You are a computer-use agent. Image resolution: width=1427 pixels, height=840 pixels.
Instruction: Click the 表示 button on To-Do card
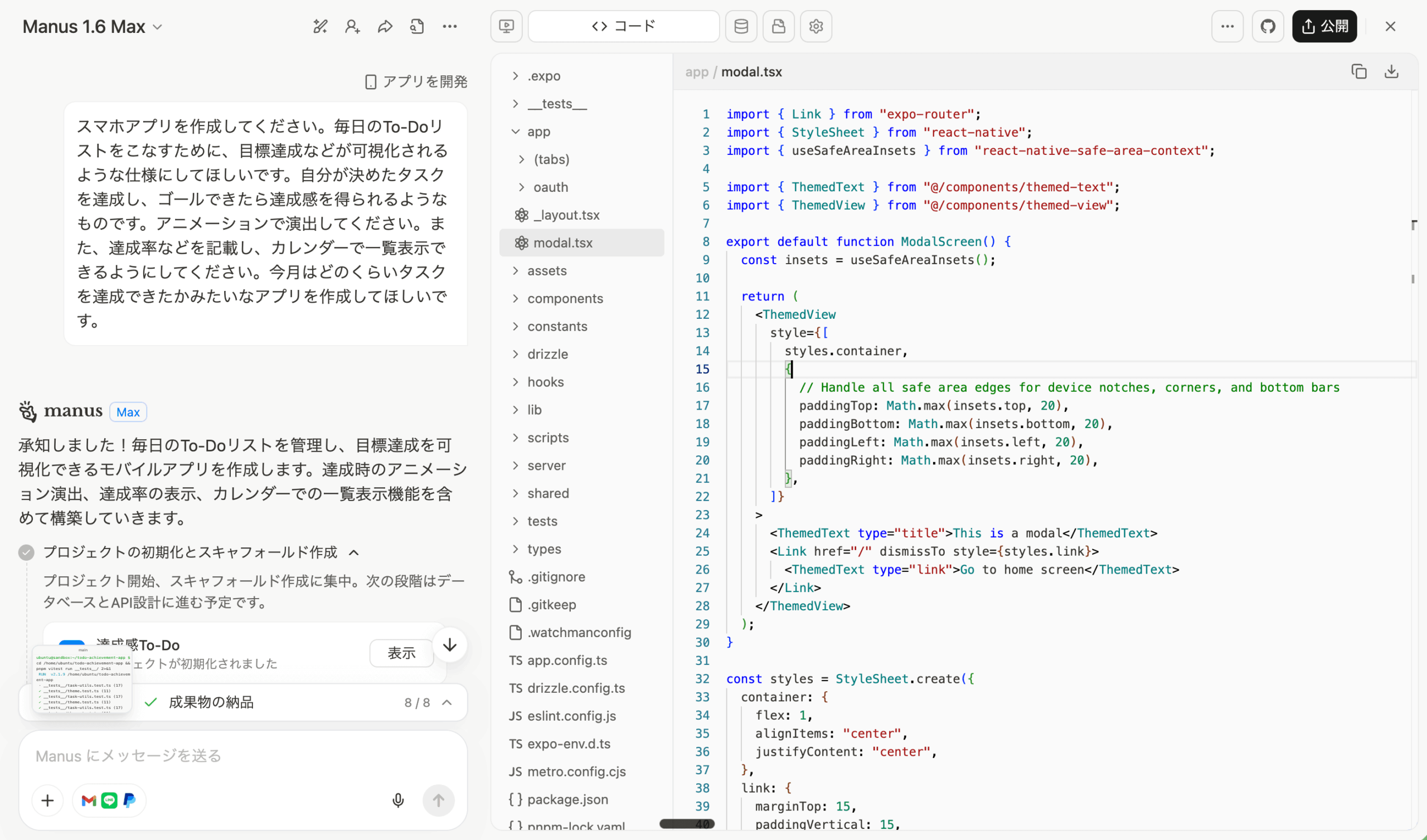click(x=401, y=653)
